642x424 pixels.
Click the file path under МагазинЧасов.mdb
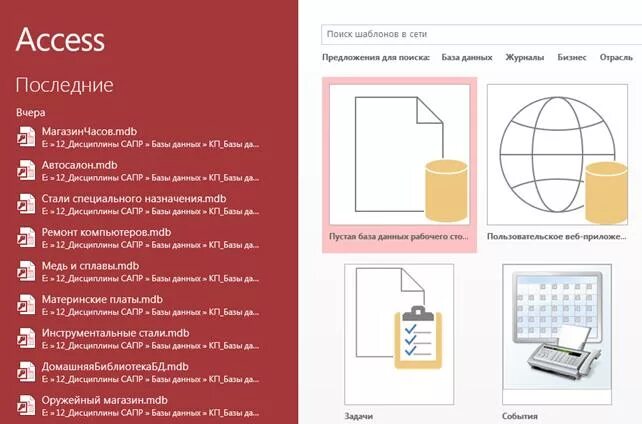150,144
